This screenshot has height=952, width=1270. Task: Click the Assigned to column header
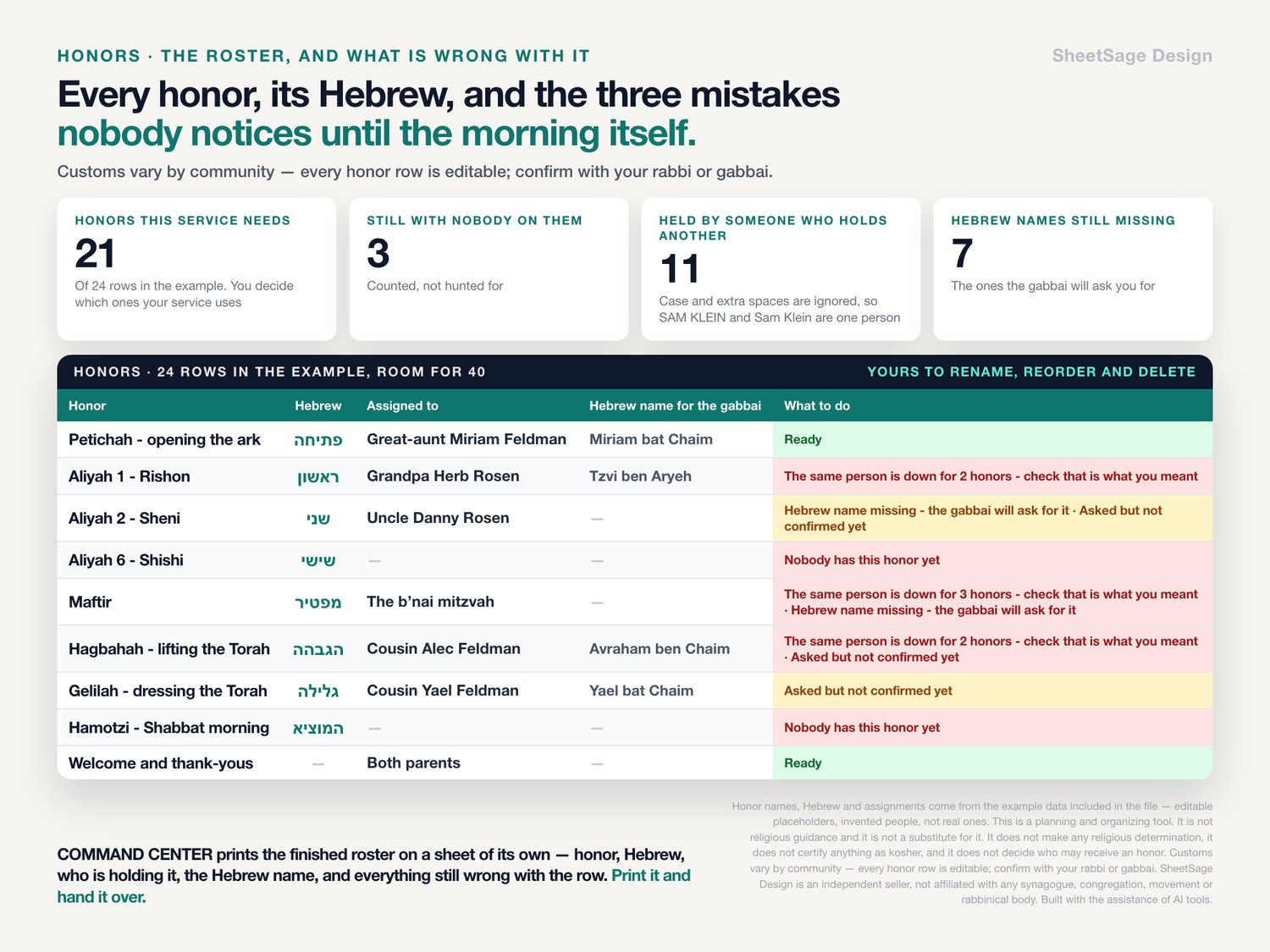pyautogui.click(x=402, y=406)
